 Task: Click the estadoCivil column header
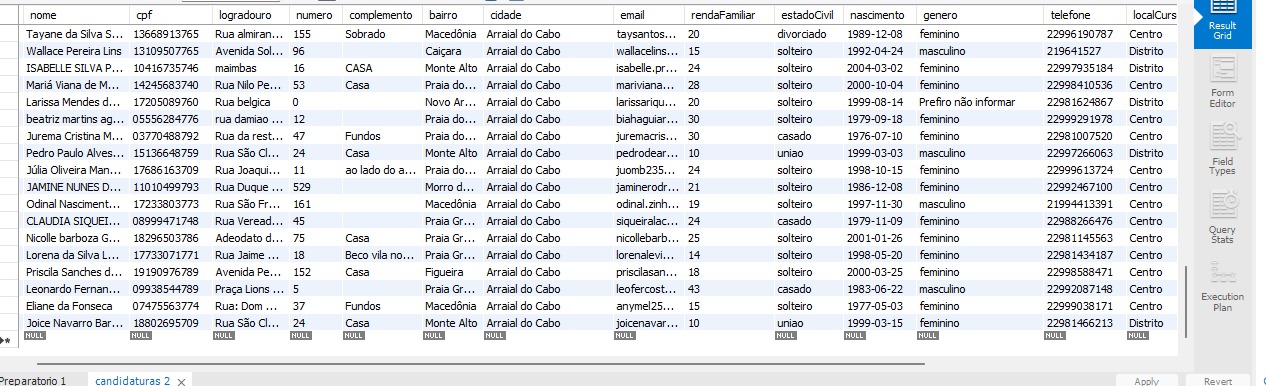coord(805,16)
